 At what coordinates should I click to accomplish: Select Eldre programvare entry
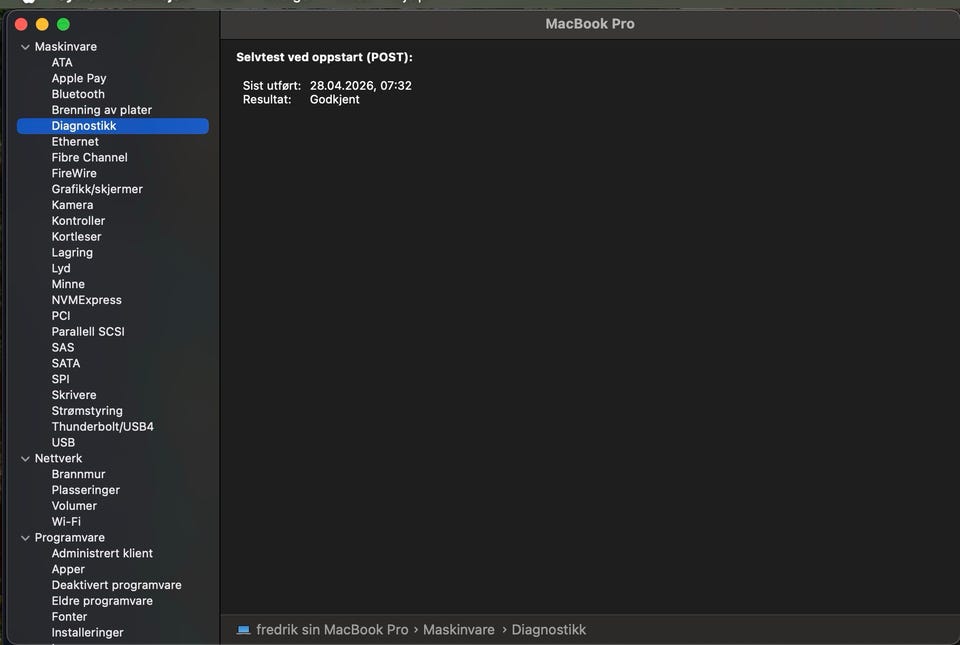click(x=102, y=602)
